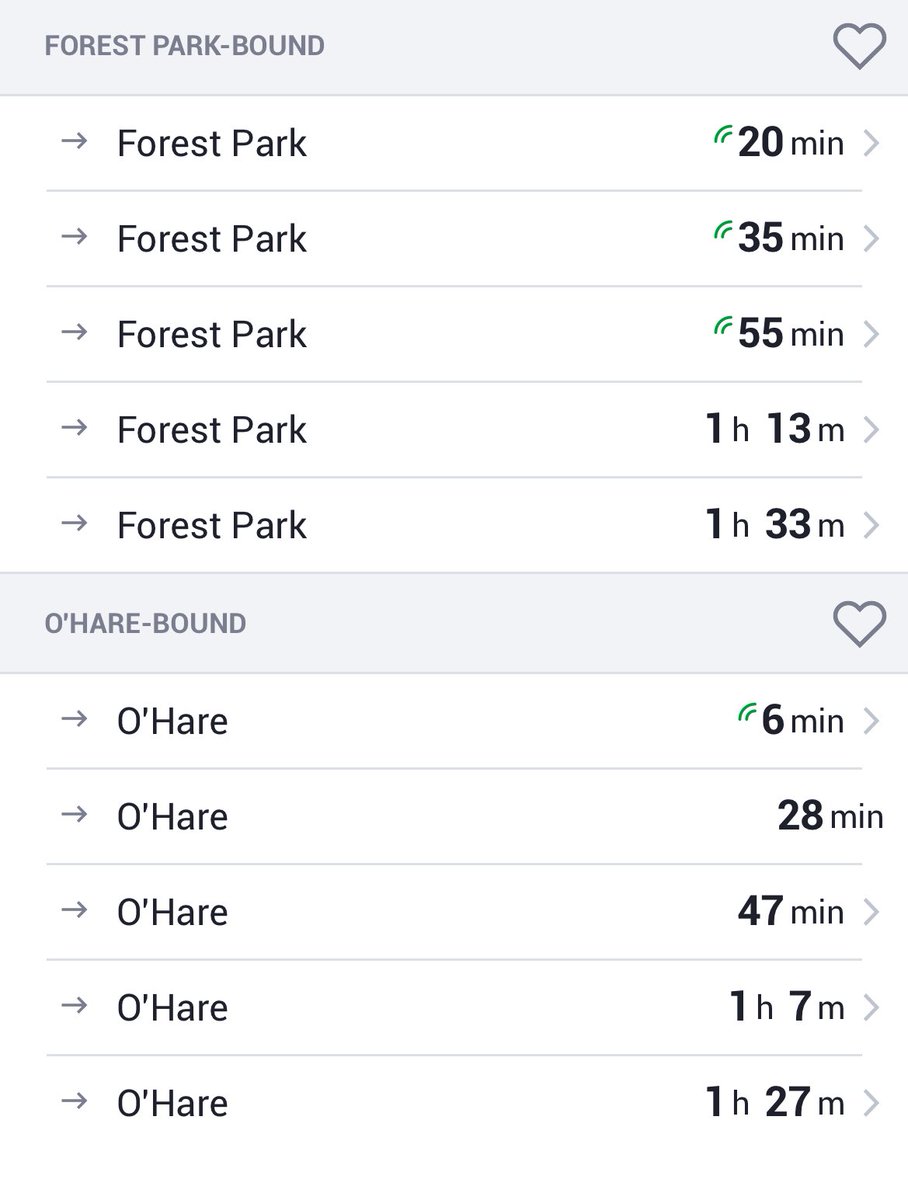Tap the live signal icon beside 55 min
This screenshot has width=908, height=1200.
723,326
